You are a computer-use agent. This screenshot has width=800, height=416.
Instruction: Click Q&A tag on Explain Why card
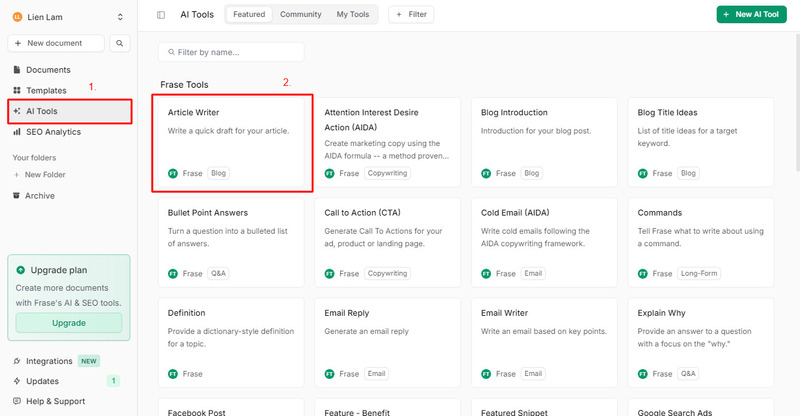(x=688, y=374)
